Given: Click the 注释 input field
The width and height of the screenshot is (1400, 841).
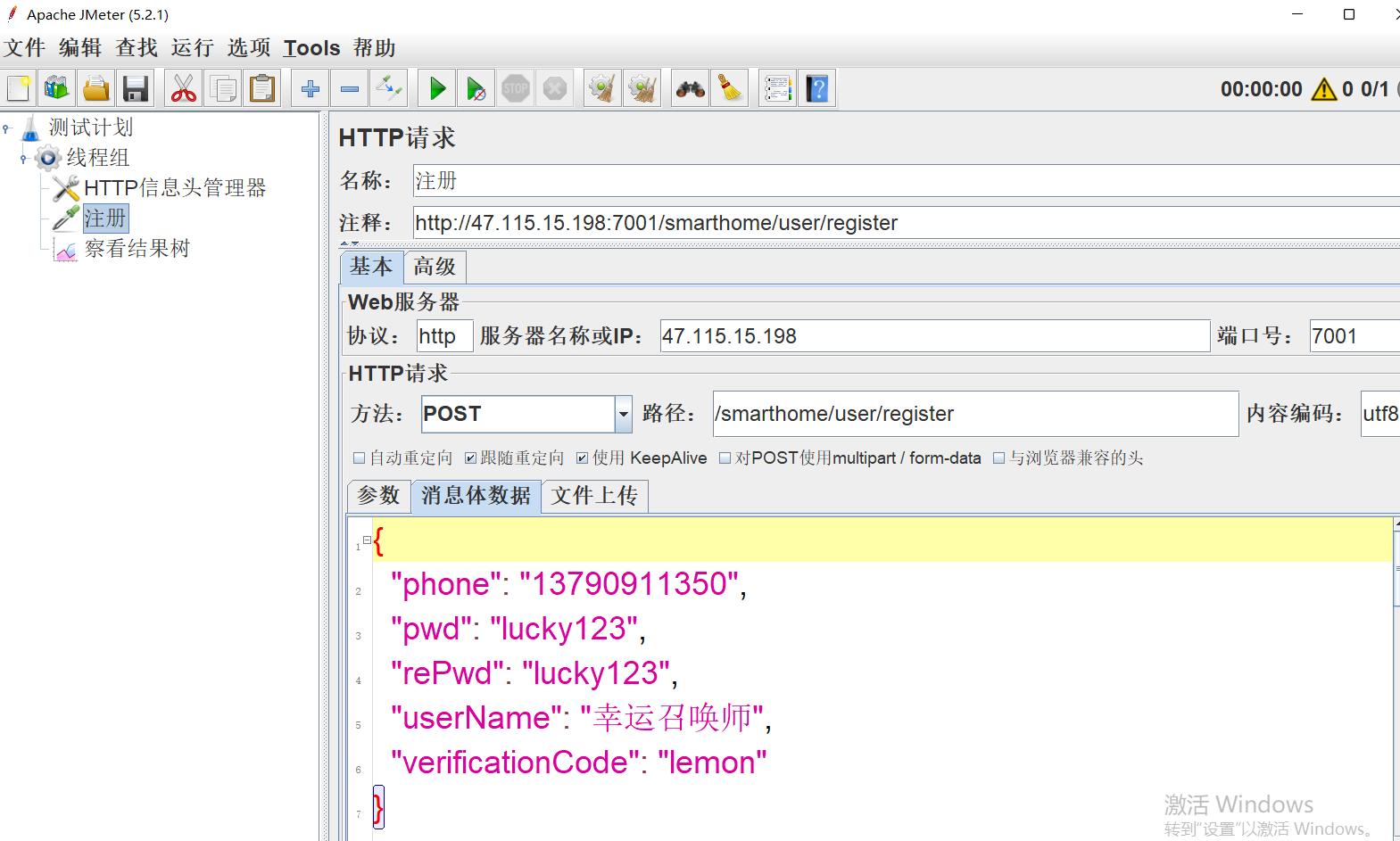Looking at the screenshot, I should (907, 223).
